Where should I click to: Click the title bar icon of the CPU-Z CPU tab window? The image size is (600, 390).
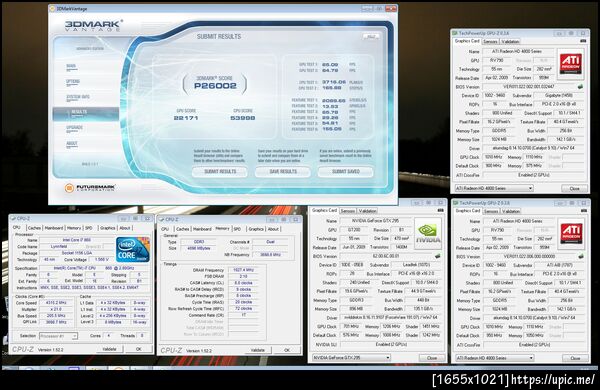coord(13,219)
